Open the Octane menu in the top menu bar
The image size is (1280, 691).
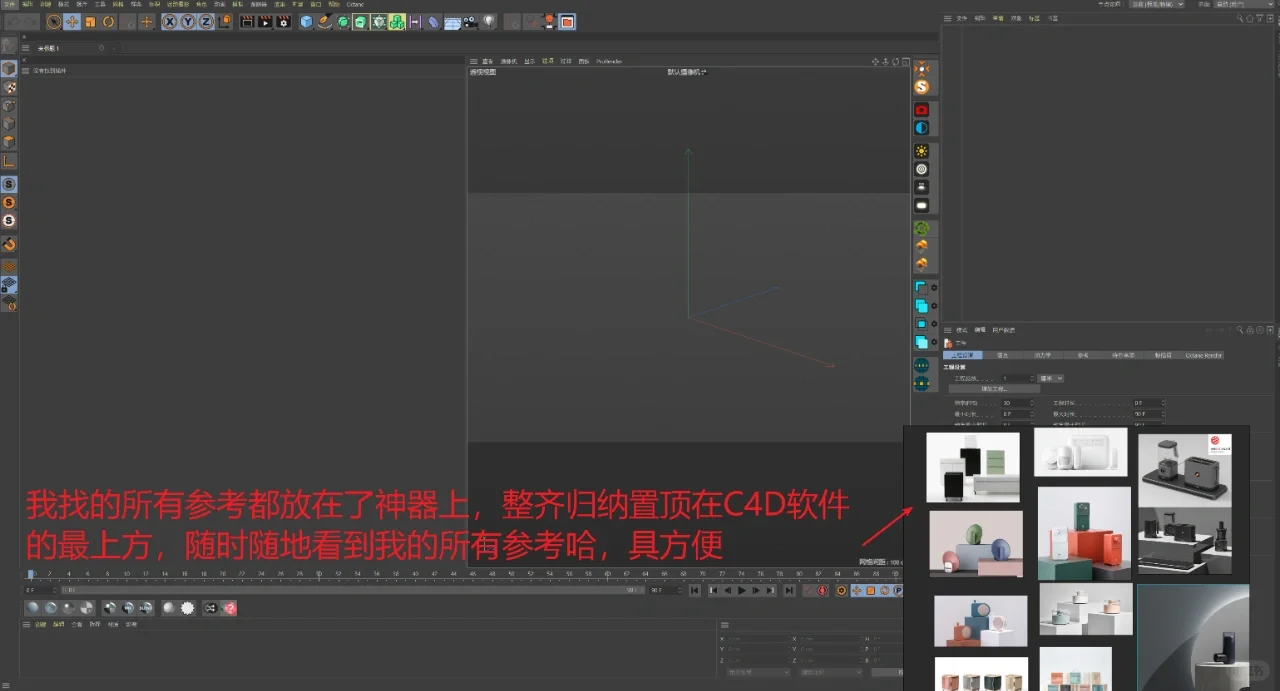[355, 4]
